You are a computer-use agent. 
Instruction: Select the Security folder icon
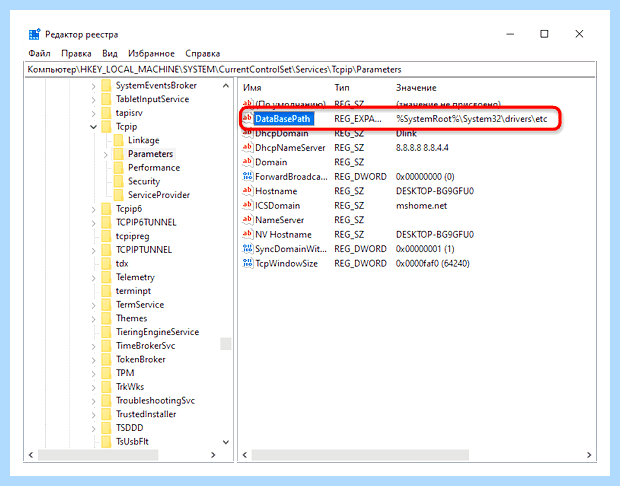(x=118, y=182)
